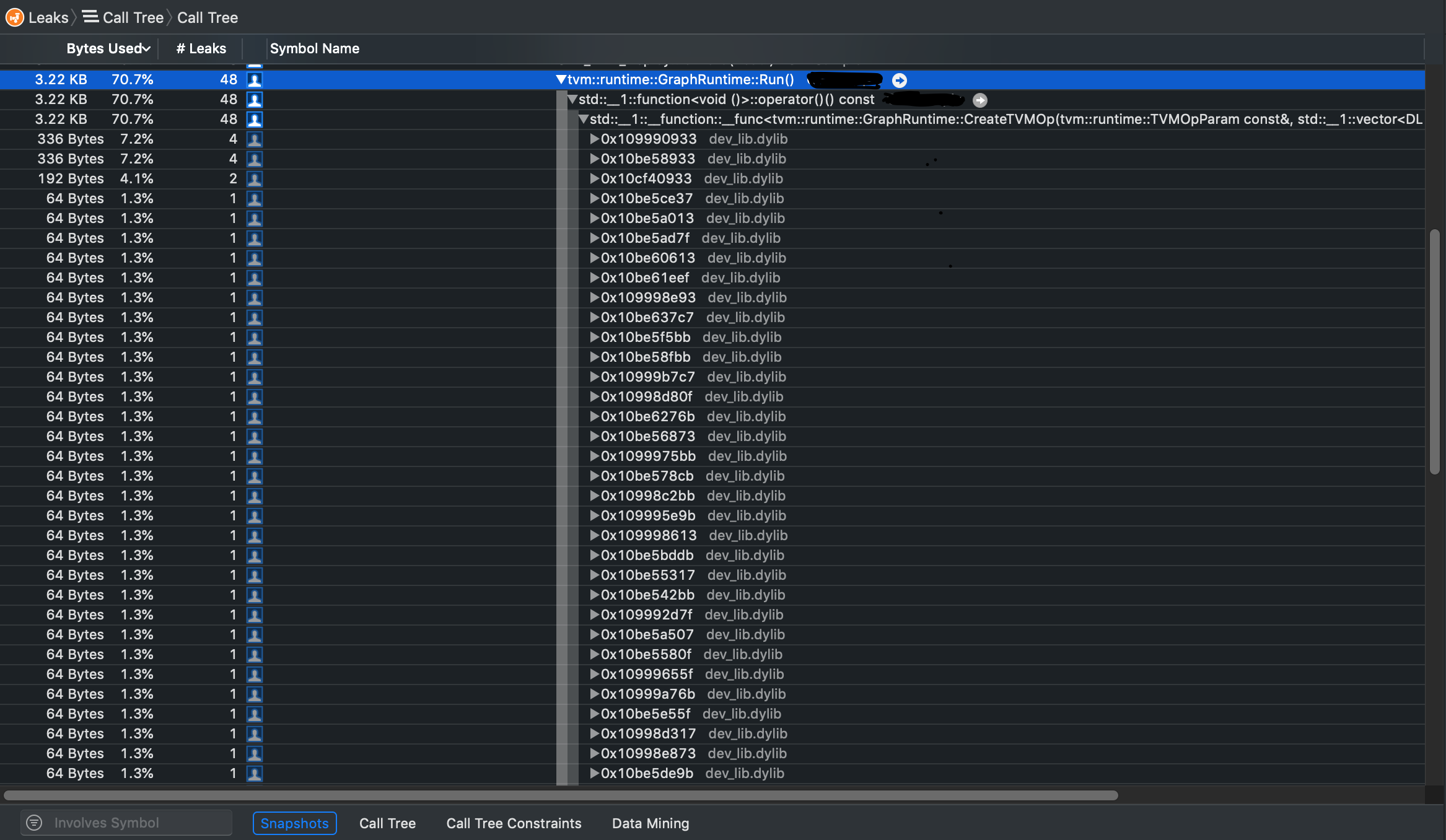This screenshot has width=1446, height=840.
Task: Click the orange Leaks instrument icon
Action: (x=14, y=17)
